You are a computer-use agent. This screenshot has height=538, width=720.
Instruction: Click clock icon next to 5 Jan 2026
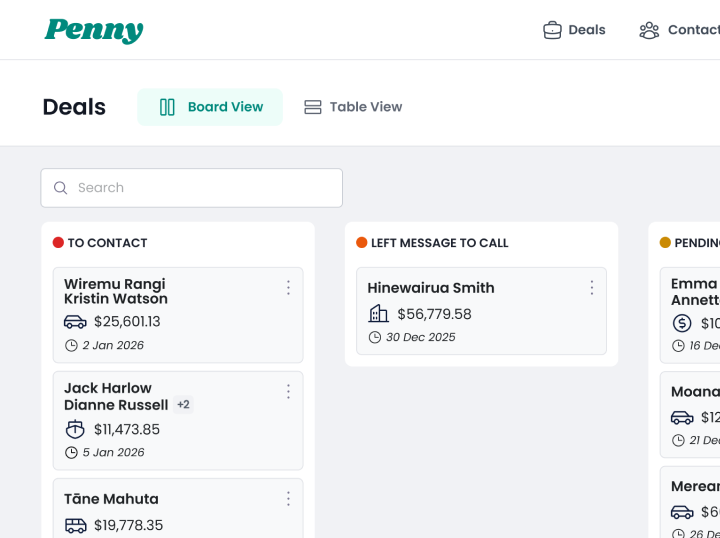coord(71,453)
